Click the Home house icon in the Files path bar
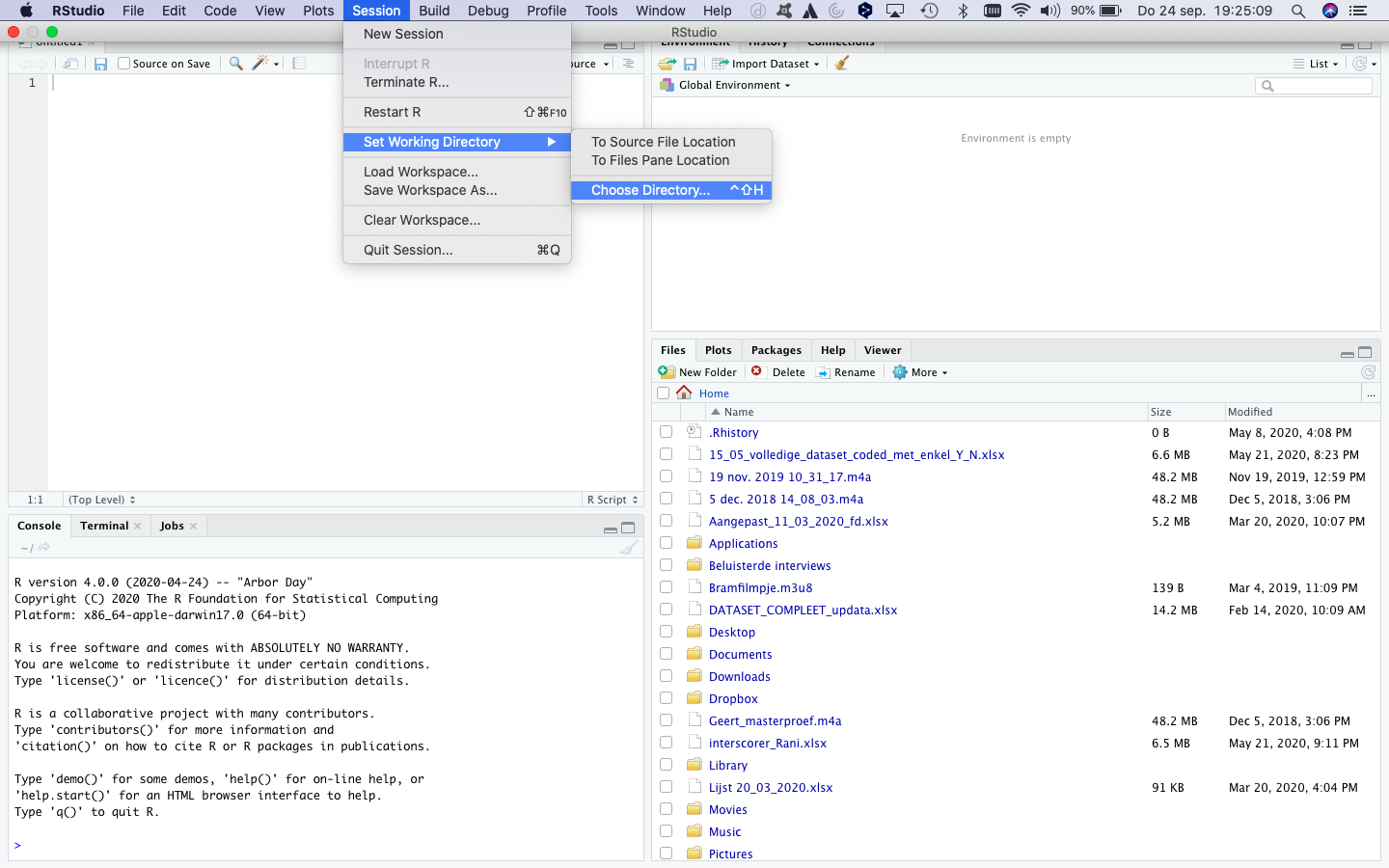 pos(684,393)
